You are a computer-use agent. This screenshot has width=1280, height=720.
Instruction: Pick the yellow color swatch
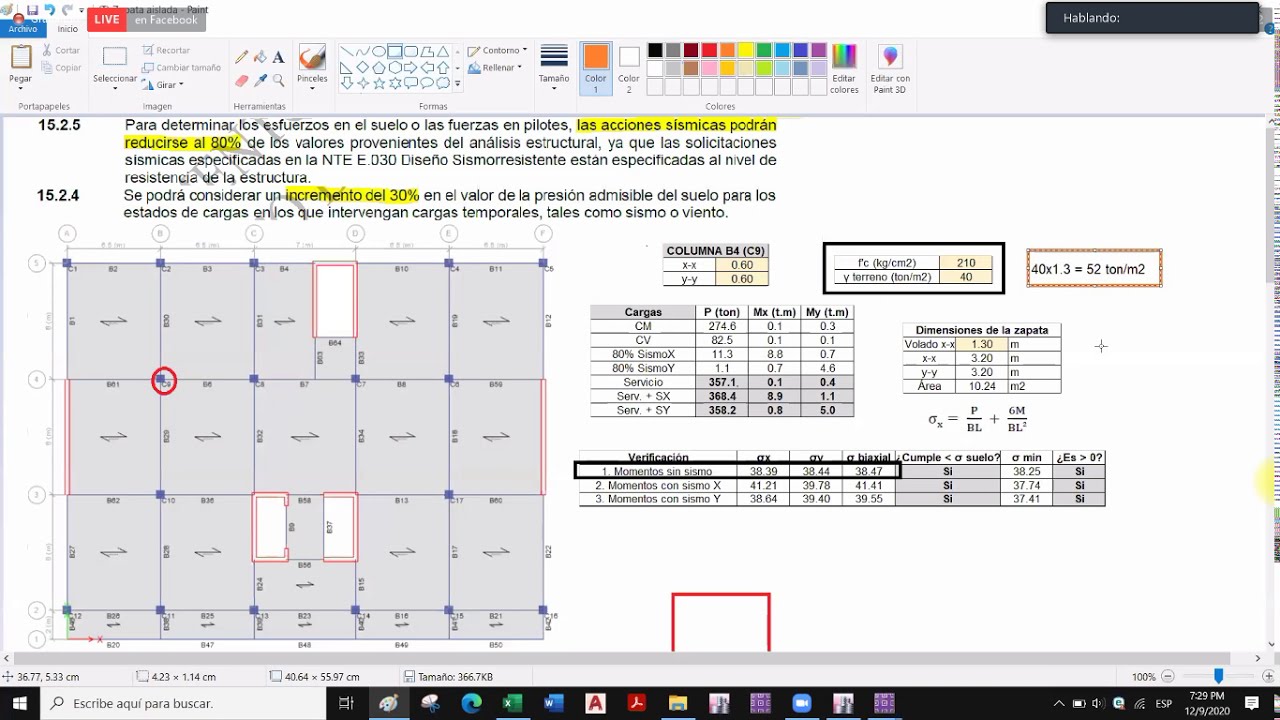[746, 50]
